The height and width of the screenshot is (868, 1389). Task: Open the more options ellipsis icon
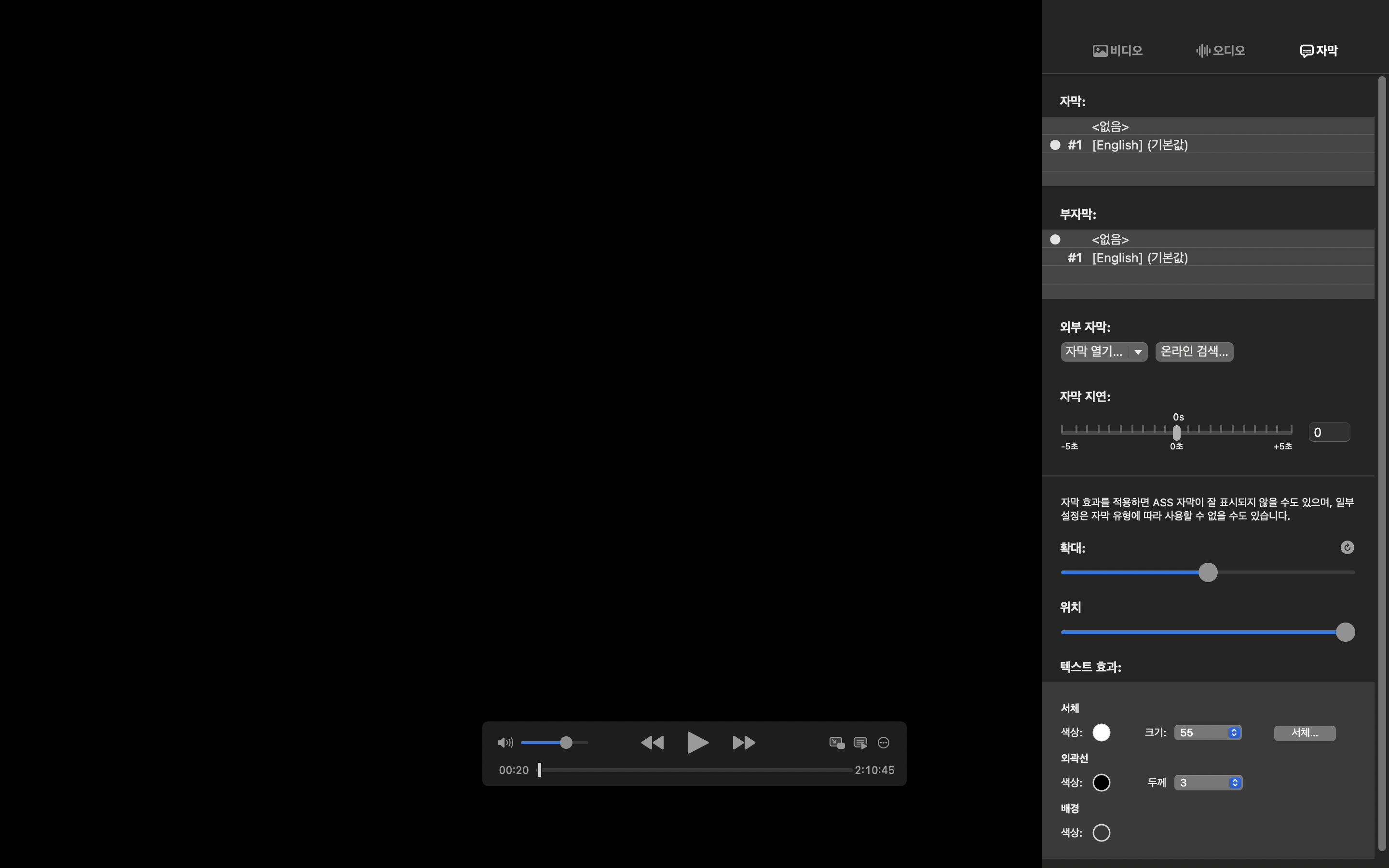[884, 743]
